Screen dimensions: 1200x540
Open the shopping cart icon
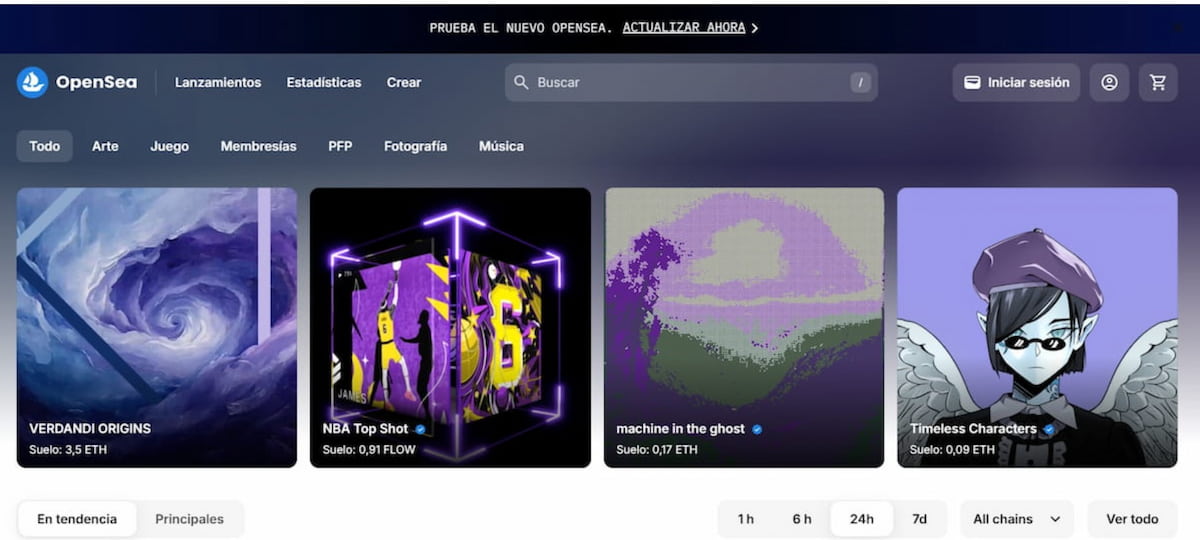click(1158, 83)
